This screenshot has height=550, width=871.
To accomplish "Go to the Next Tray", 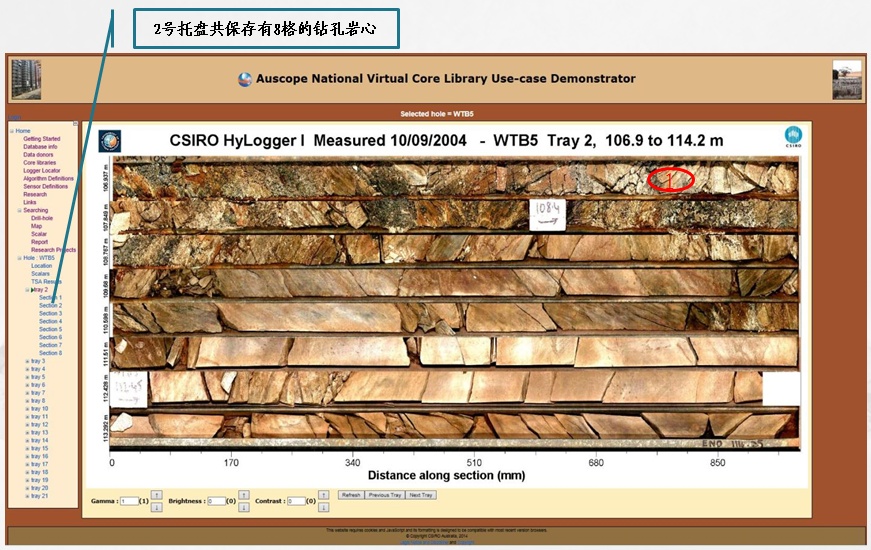I will (x=421, y=495).
